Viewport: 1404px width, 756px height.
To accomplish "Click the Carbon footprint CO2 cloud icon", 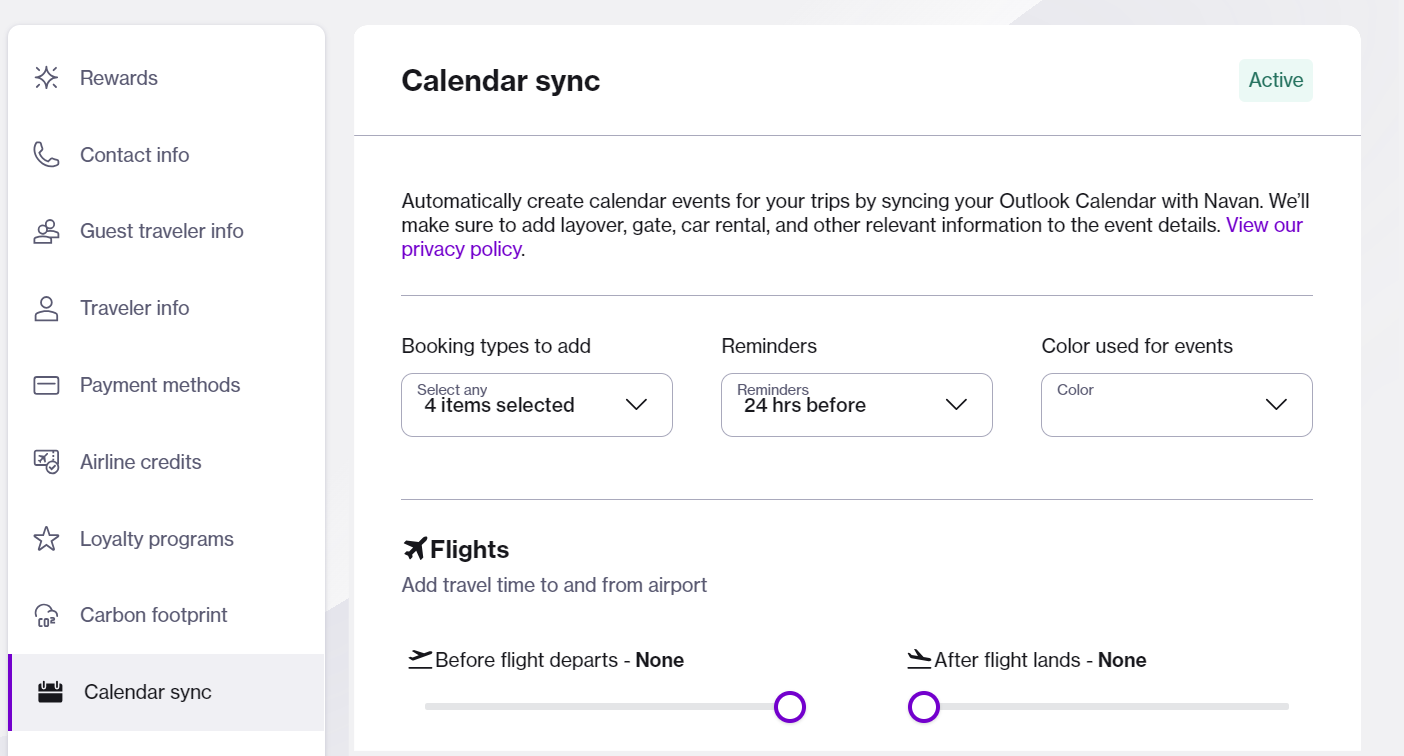I will click(46, 616).
